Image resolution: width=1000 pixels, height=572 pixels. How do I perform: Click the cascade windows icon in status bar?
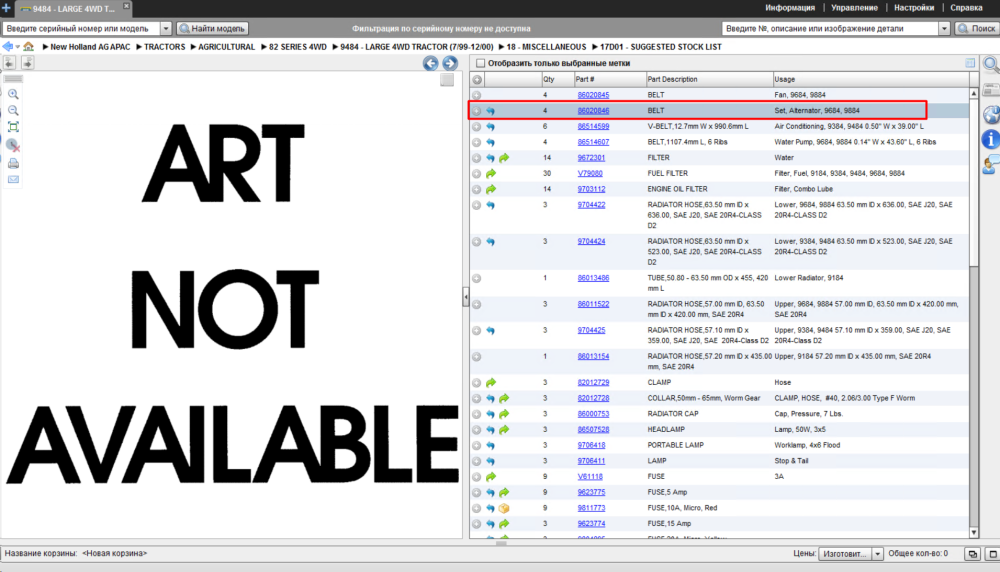[973, 554]
